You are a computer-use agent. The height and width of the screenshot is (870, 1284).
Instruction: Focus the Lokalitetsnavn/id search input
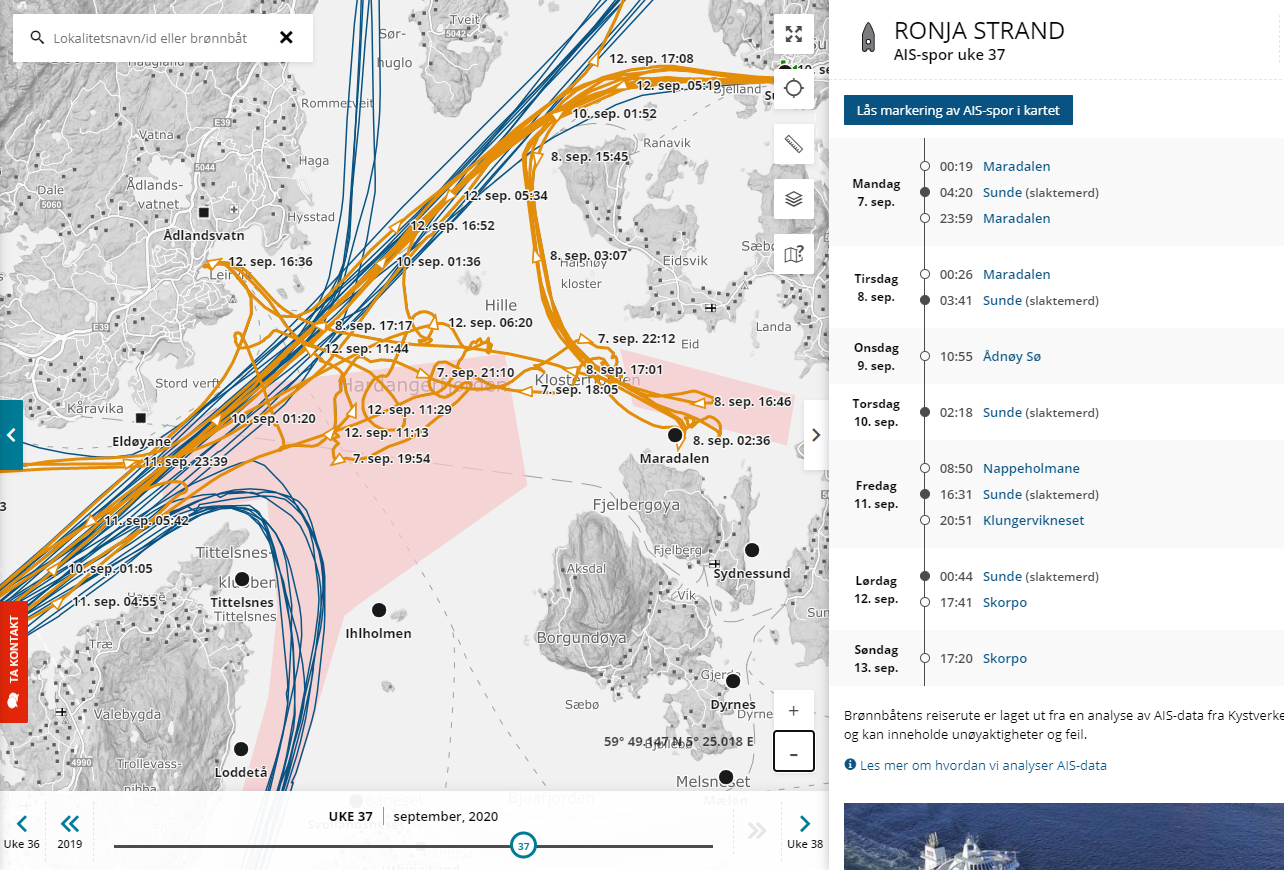pyautogui.click(x=150, y=38)
